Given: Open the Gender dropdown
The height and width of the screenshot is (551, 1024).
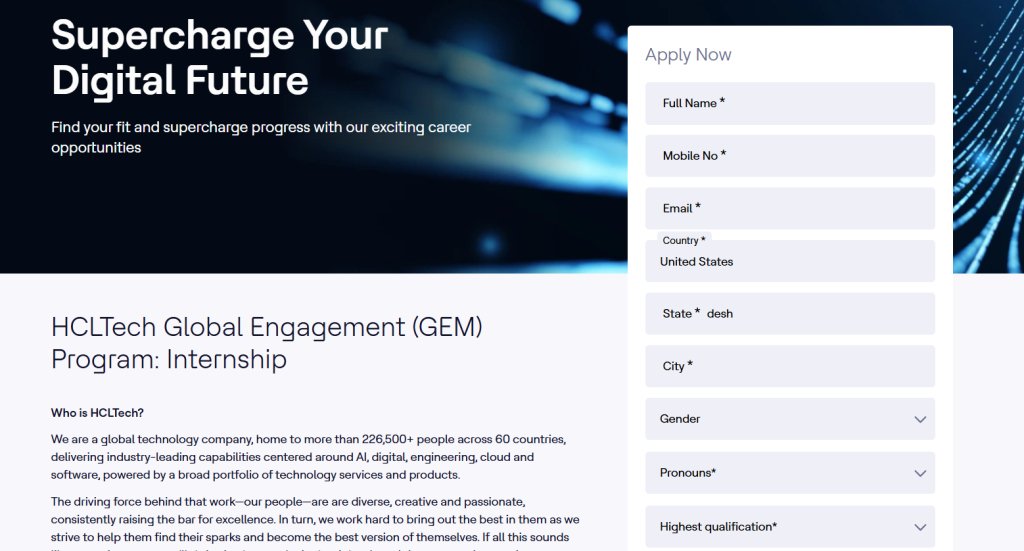Looking at the screenshot, I should click(x=789, y=419).
